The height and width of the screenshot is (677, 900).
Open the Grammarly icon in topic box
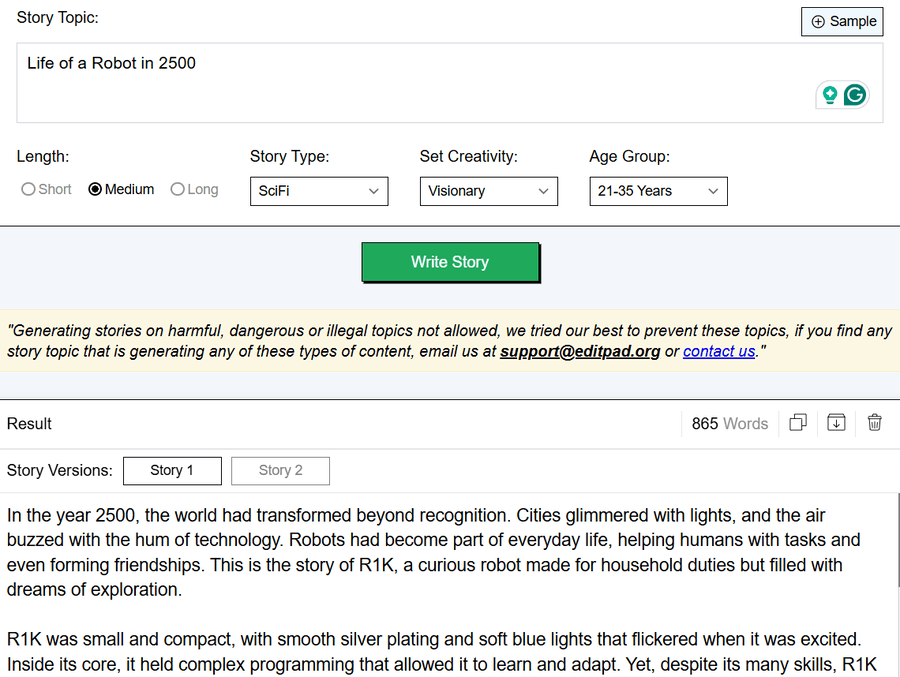pos(855,95)
